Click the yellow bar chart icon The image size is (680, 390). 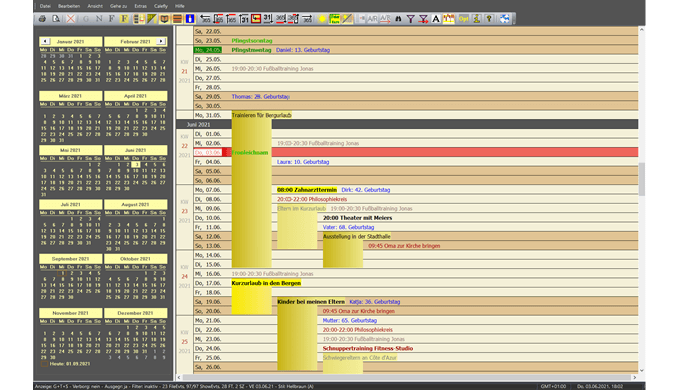pos(448,19)
